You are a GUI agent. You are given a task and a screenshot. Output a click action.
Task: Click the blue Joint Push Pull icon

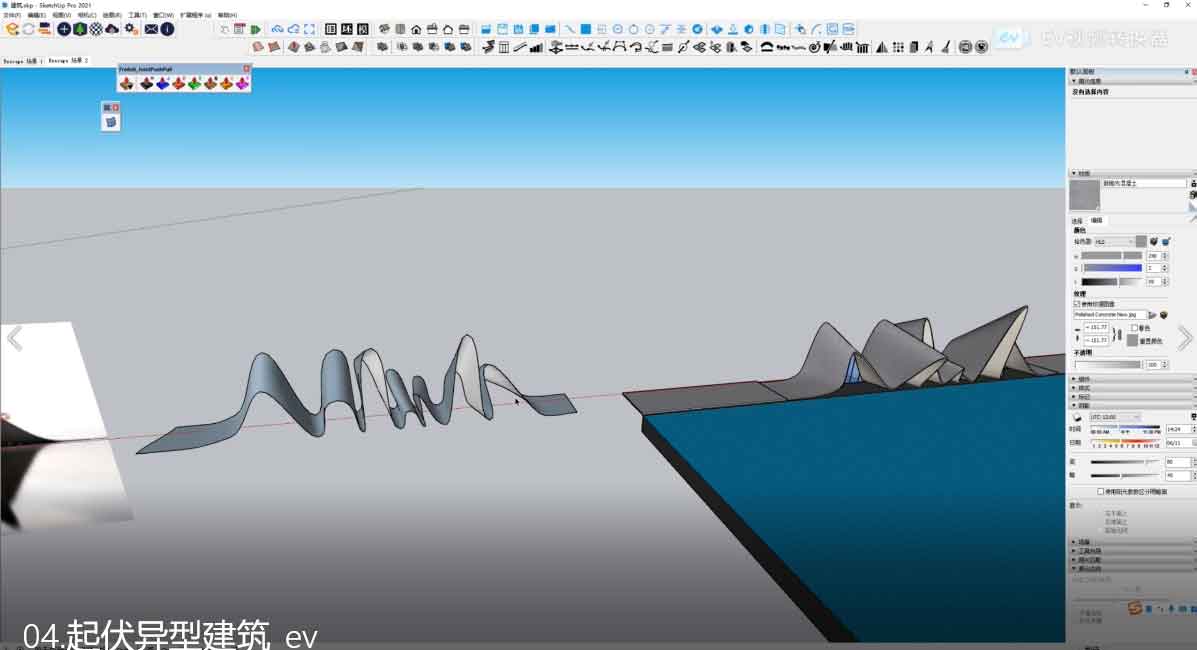(x=162, y=84)
